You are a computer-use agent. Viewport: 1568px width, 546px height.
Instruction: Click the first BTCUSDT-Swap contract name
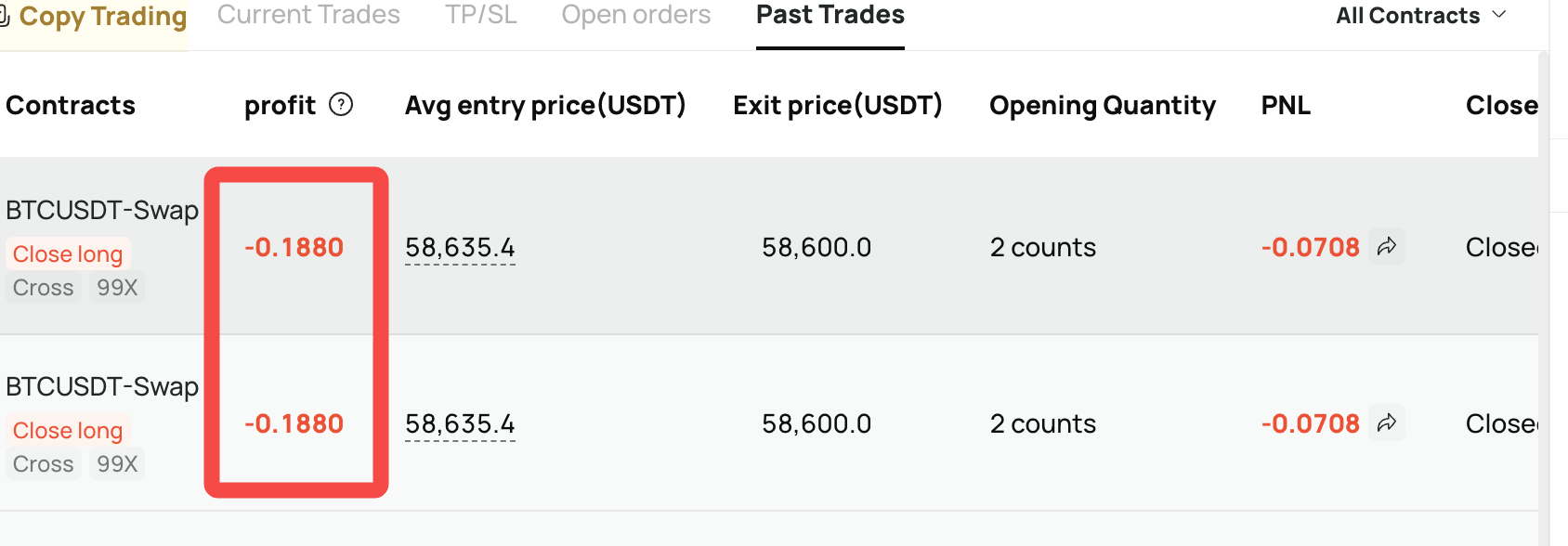pyautogui.click(x=102, y=211)
